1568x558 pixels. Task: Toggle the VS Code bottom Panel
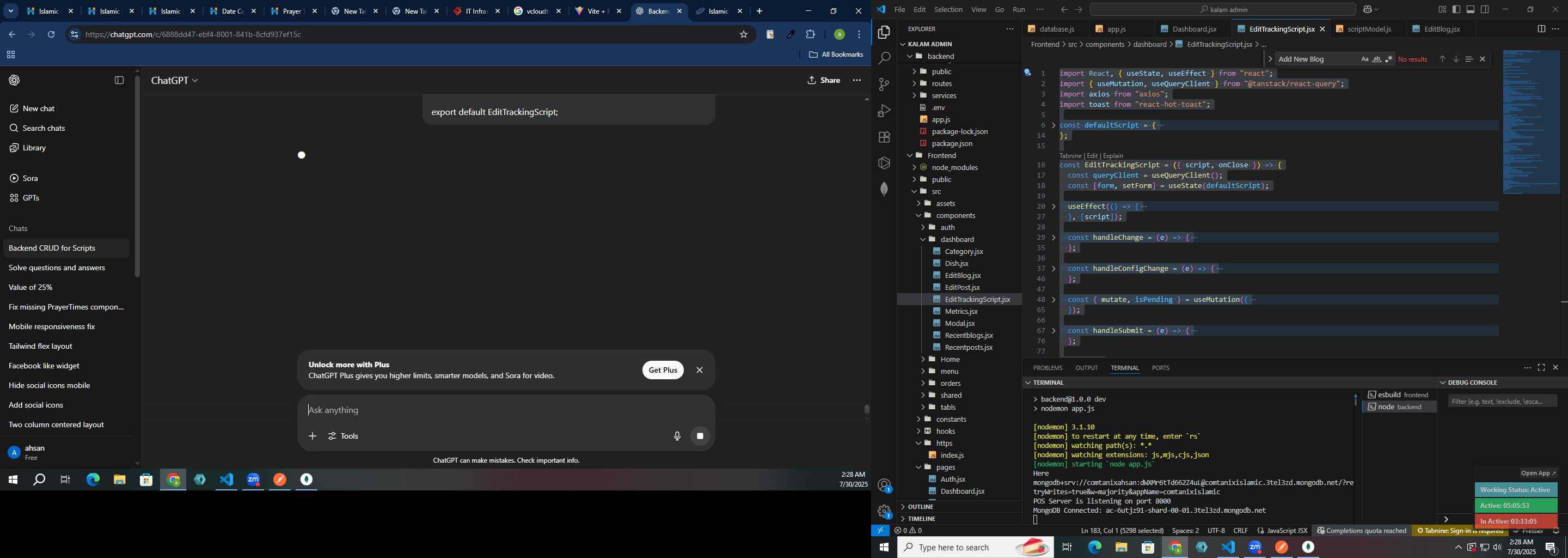click(x=1471, y=10)
